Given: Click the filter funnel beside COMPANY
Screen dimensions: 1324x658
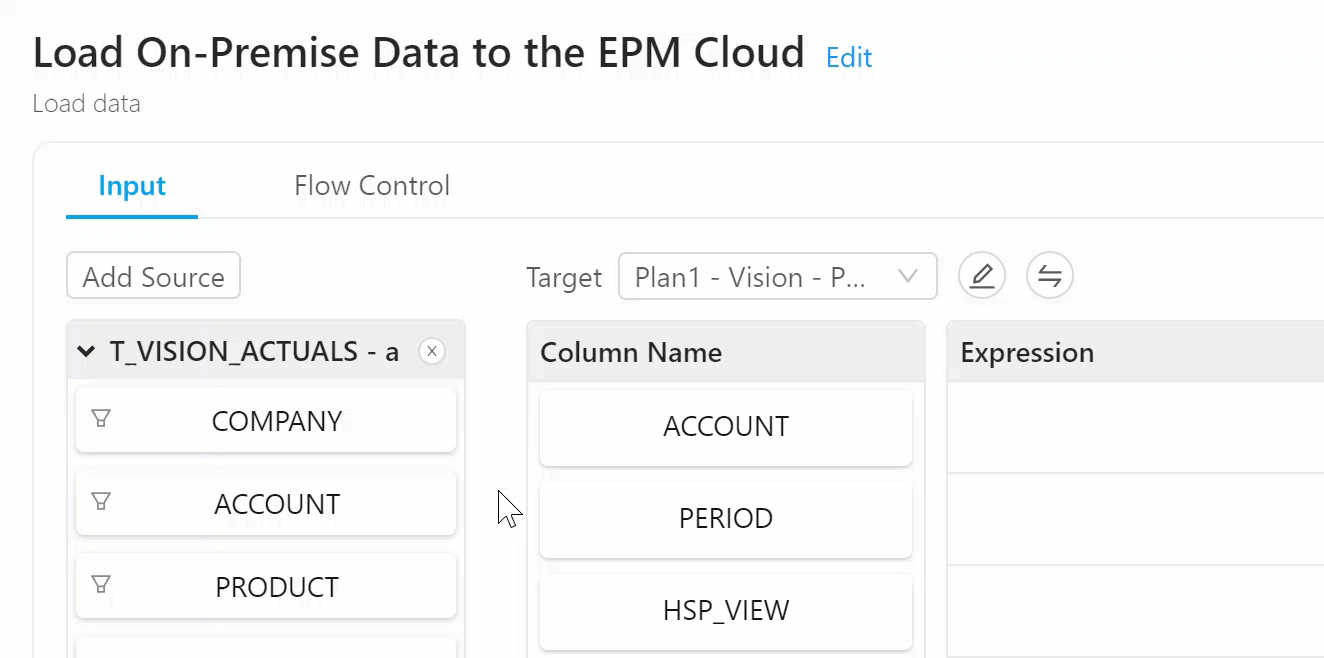Looking at the screenshot, I should click(x=101, y=418).
